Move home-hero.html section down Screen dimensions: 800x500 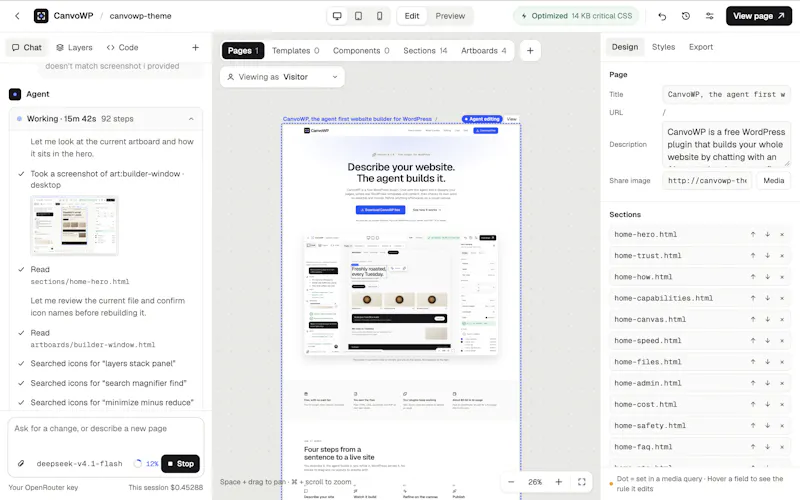coord(767,234)
